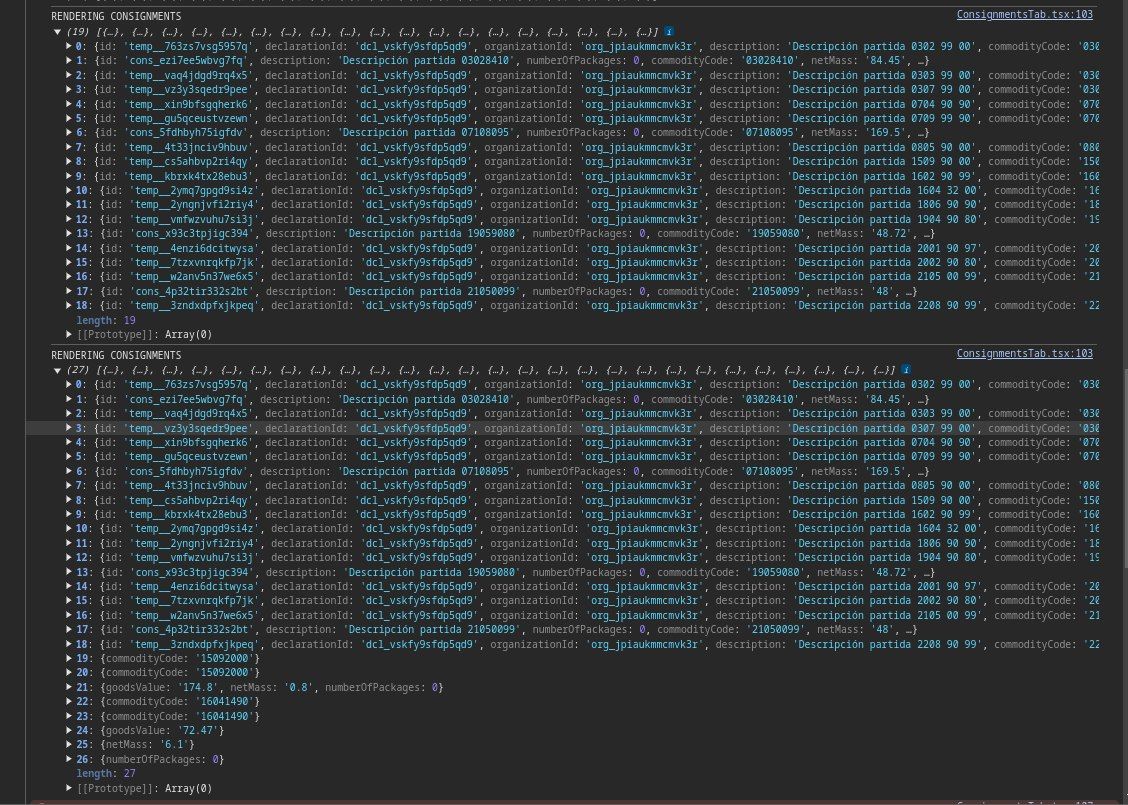Expand [[Prototype]] under the length 19 array

tap(69, 335)
